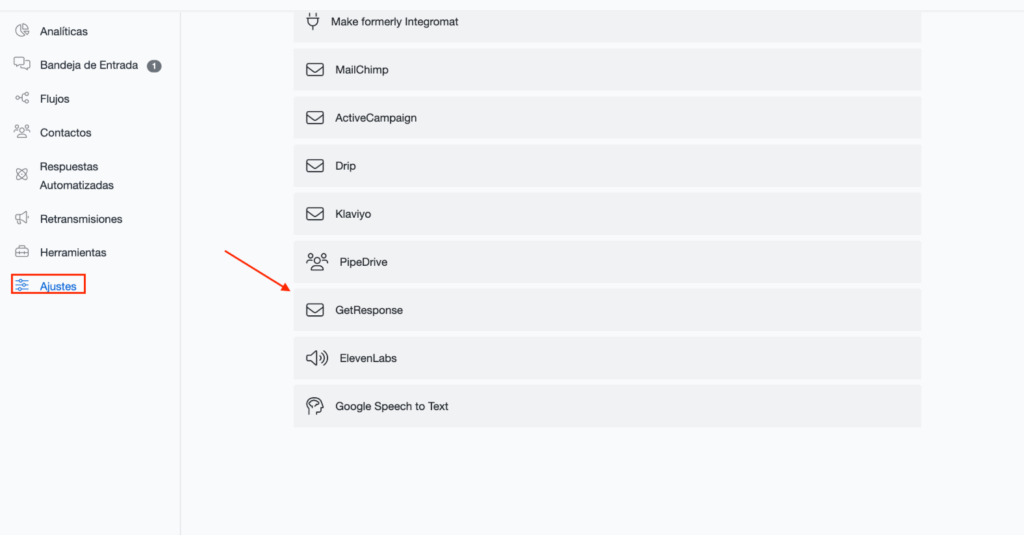The height and width of the screenshot is (535, 1024).
Task: Click the Contactos people icon
Action: [22, 131]
